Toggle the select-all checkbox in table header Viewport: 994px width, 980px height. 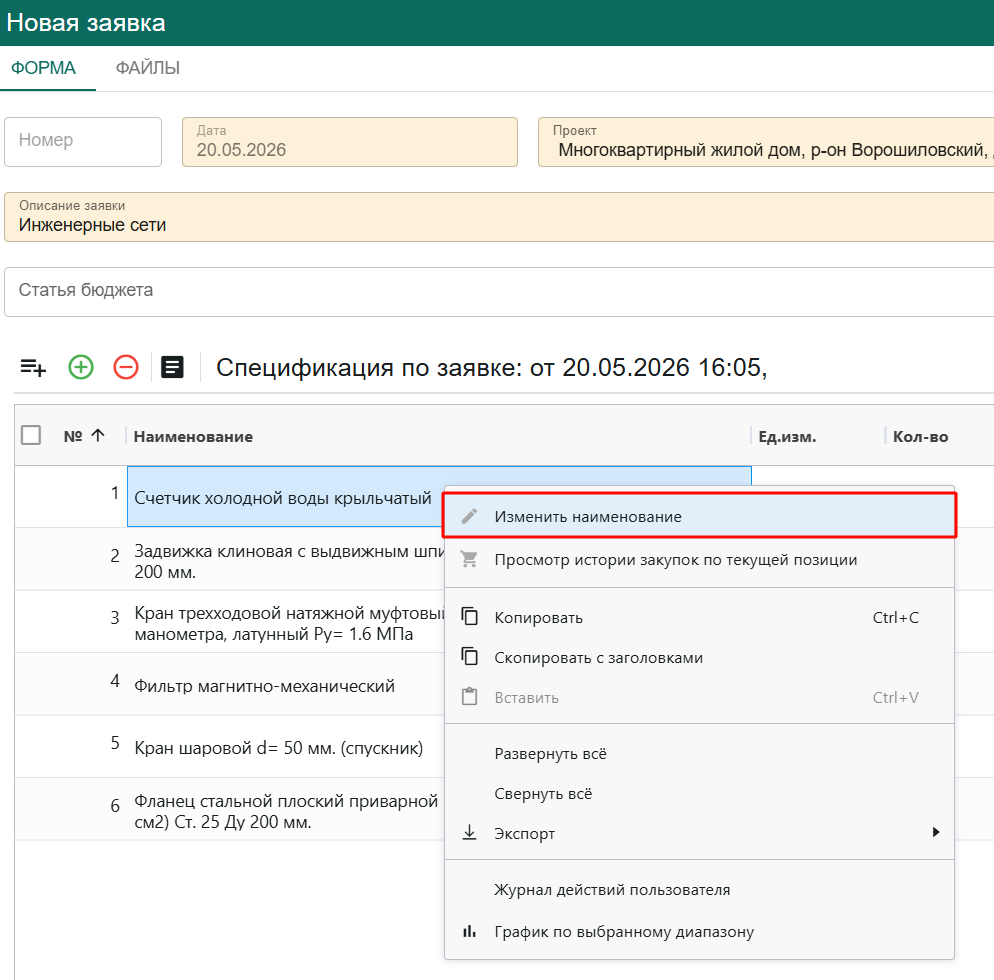31,435
